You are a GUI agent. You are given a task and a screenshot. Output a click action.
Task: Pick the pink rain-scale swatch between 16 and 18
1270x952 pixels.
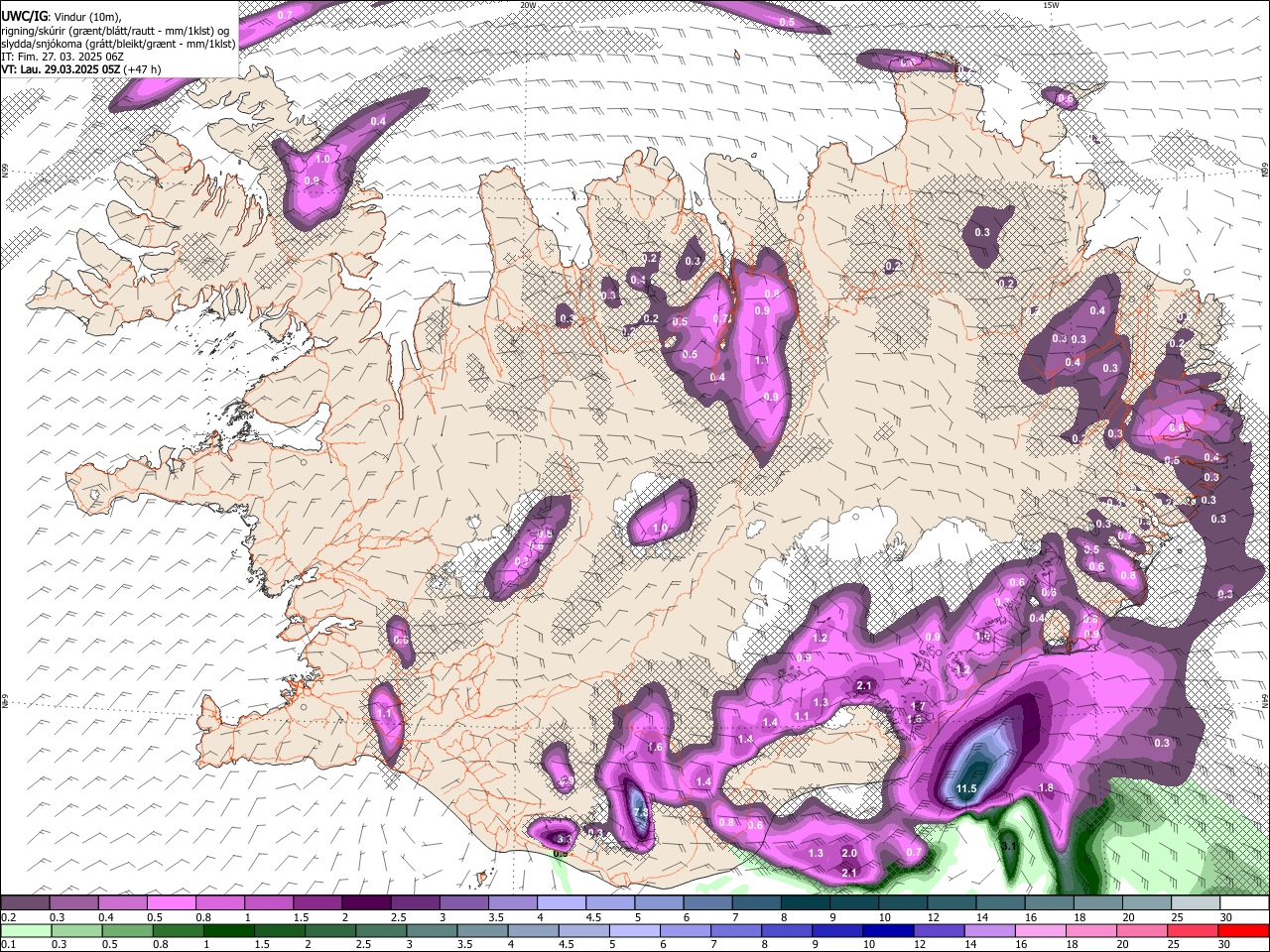tap(1040, 931)
